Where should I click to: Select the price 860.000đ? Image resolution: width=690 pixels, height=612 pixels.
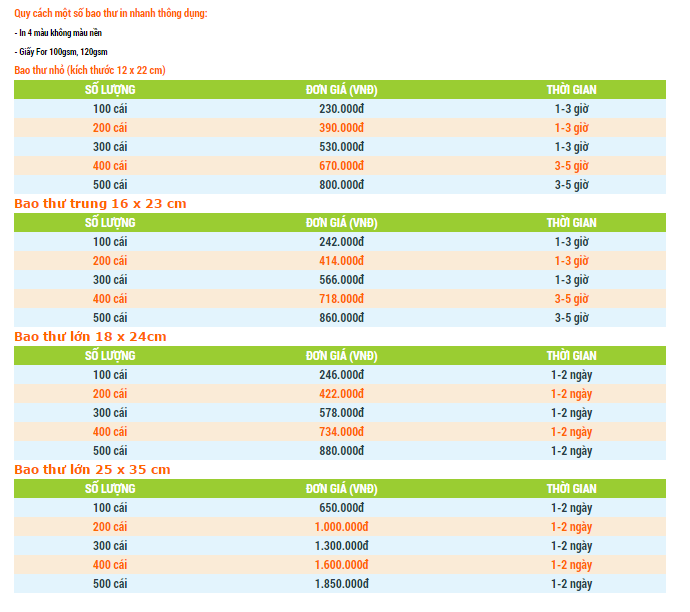(x=342, y=318)
